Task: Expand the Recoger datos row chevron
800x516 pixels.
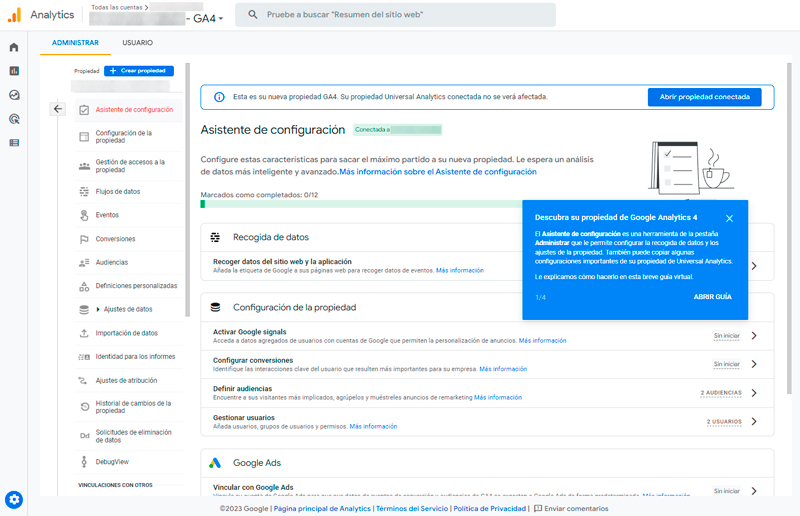Action: coord(754,266)
